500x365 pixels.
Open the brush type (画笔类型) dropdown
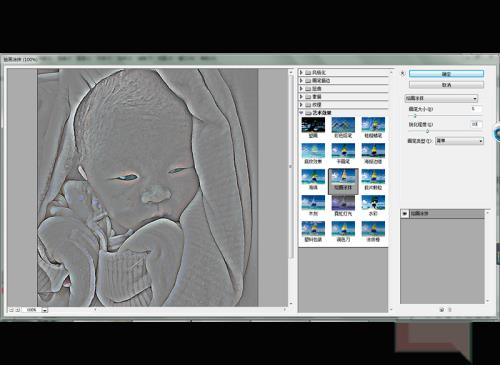(459, 141)
